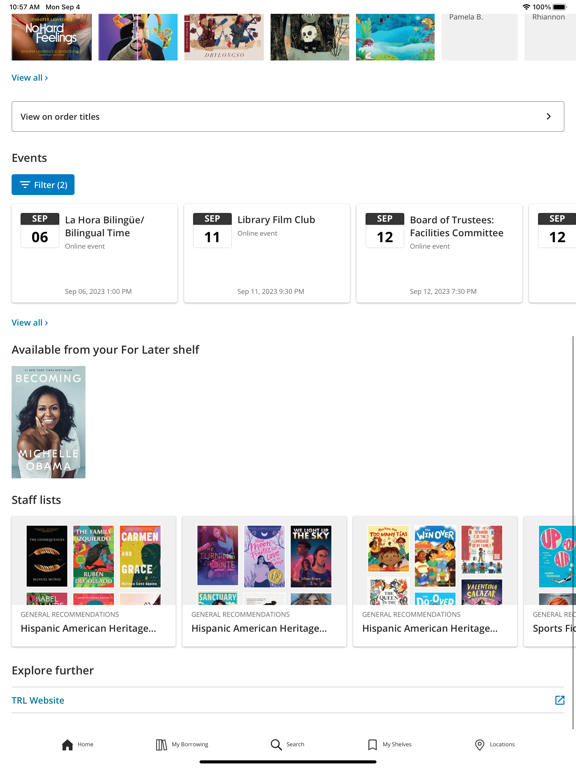Image resolution: width=576 pixels, height=768 pixels.
Task: Open View all link under Events
Action: pos(30,323)
